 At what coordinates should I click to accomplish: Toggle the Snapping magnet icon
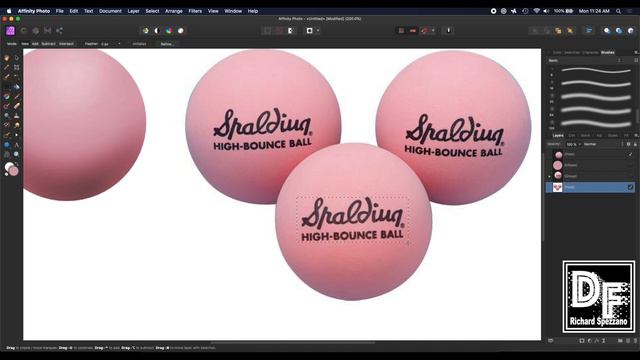[x=425, y=31]
